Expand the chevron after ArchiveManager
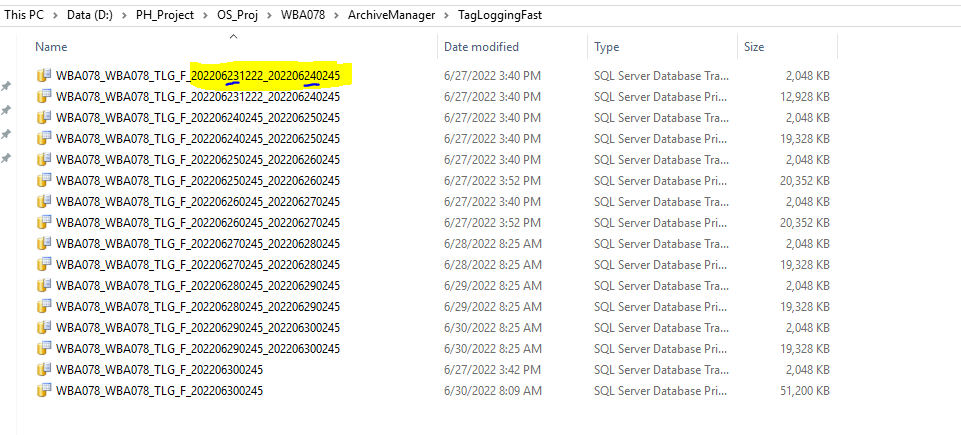The image size is (961, 435). [x=447, y=15]
